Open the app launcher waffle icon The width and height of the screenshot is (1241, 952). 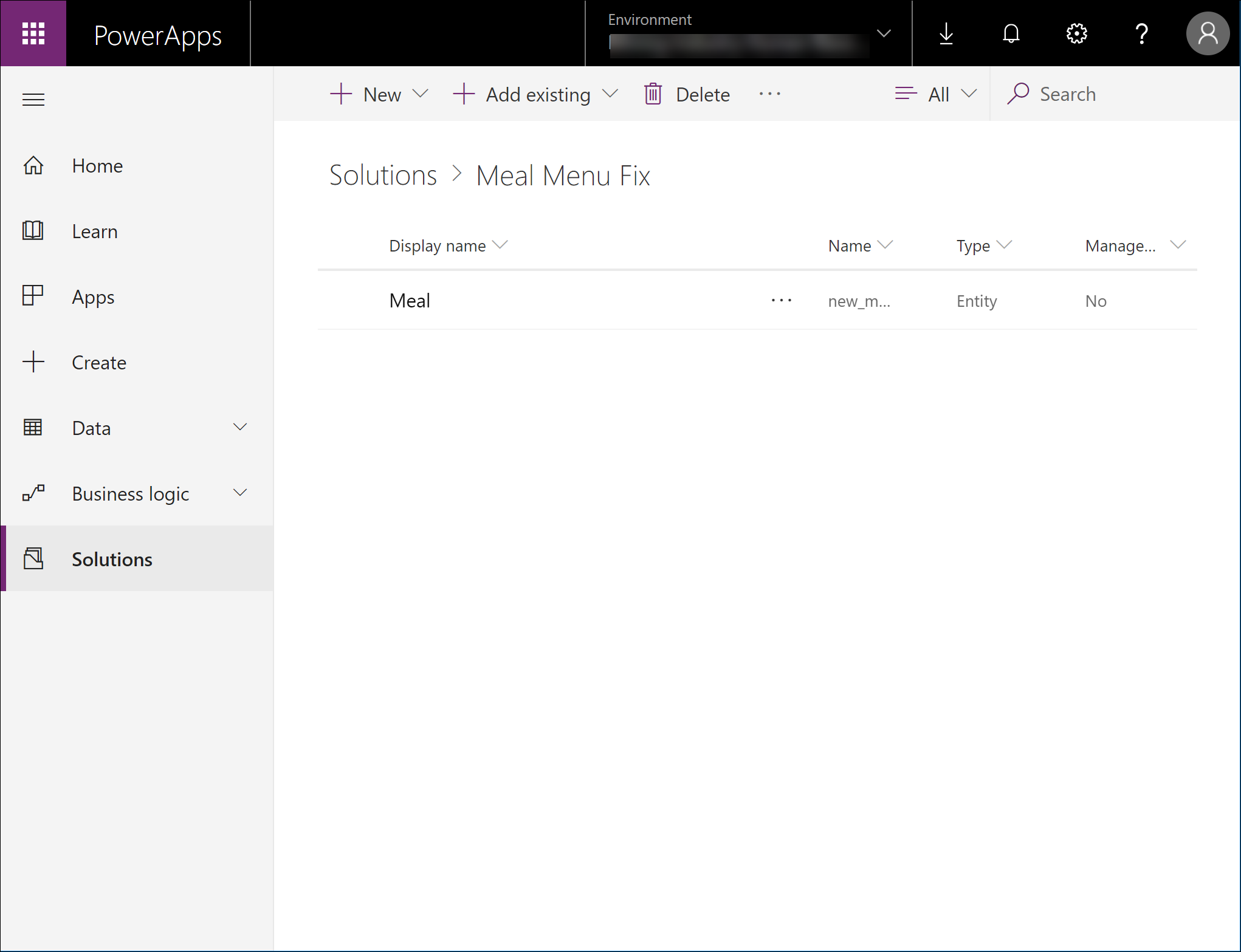33,33
